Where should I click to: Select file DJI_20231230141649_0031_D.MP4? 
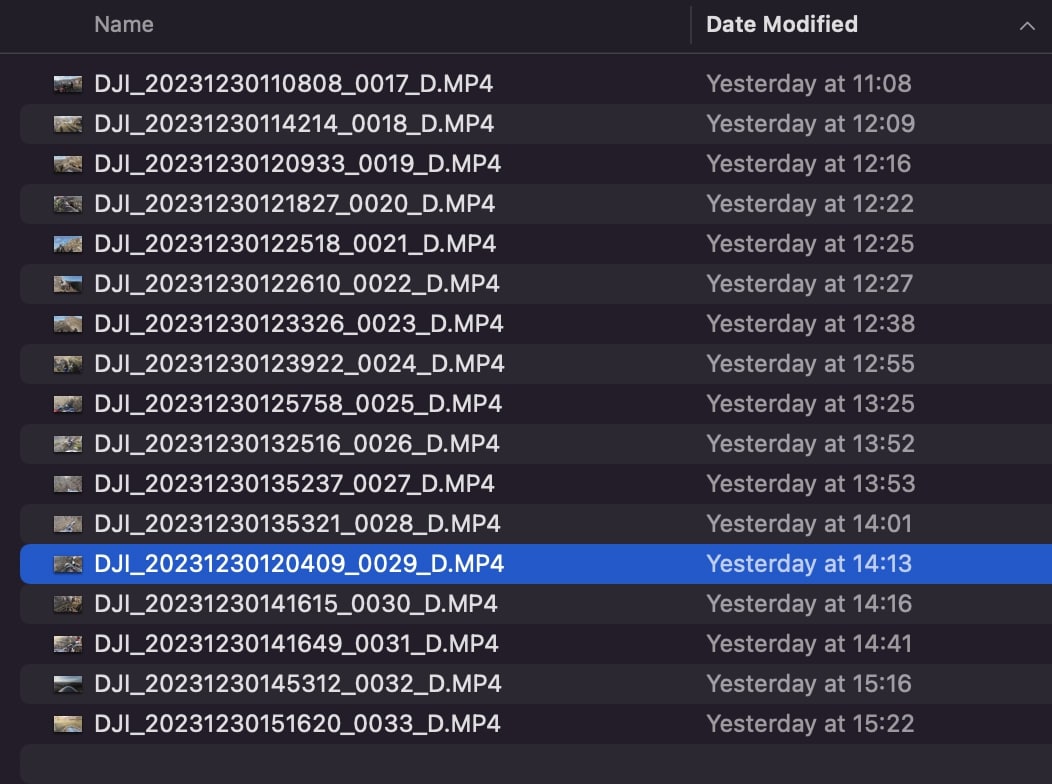(300, 644)
